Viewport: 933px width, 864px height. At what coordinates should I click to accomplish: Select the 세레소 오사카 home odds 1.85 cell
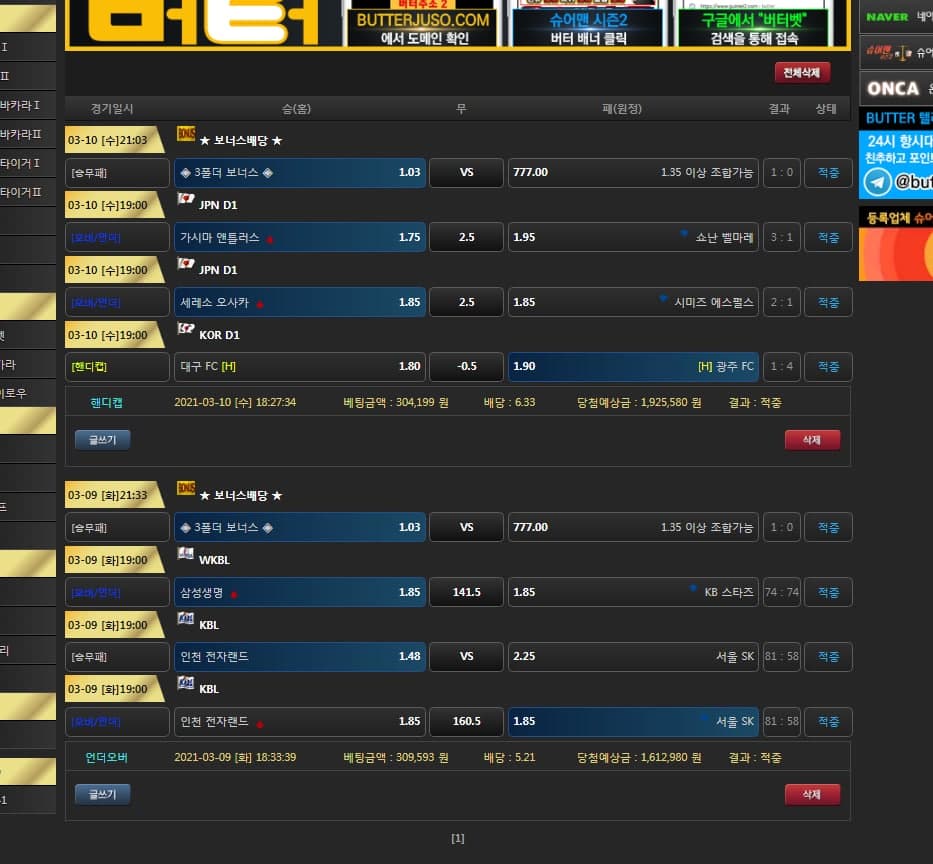(x=299, y=302)
